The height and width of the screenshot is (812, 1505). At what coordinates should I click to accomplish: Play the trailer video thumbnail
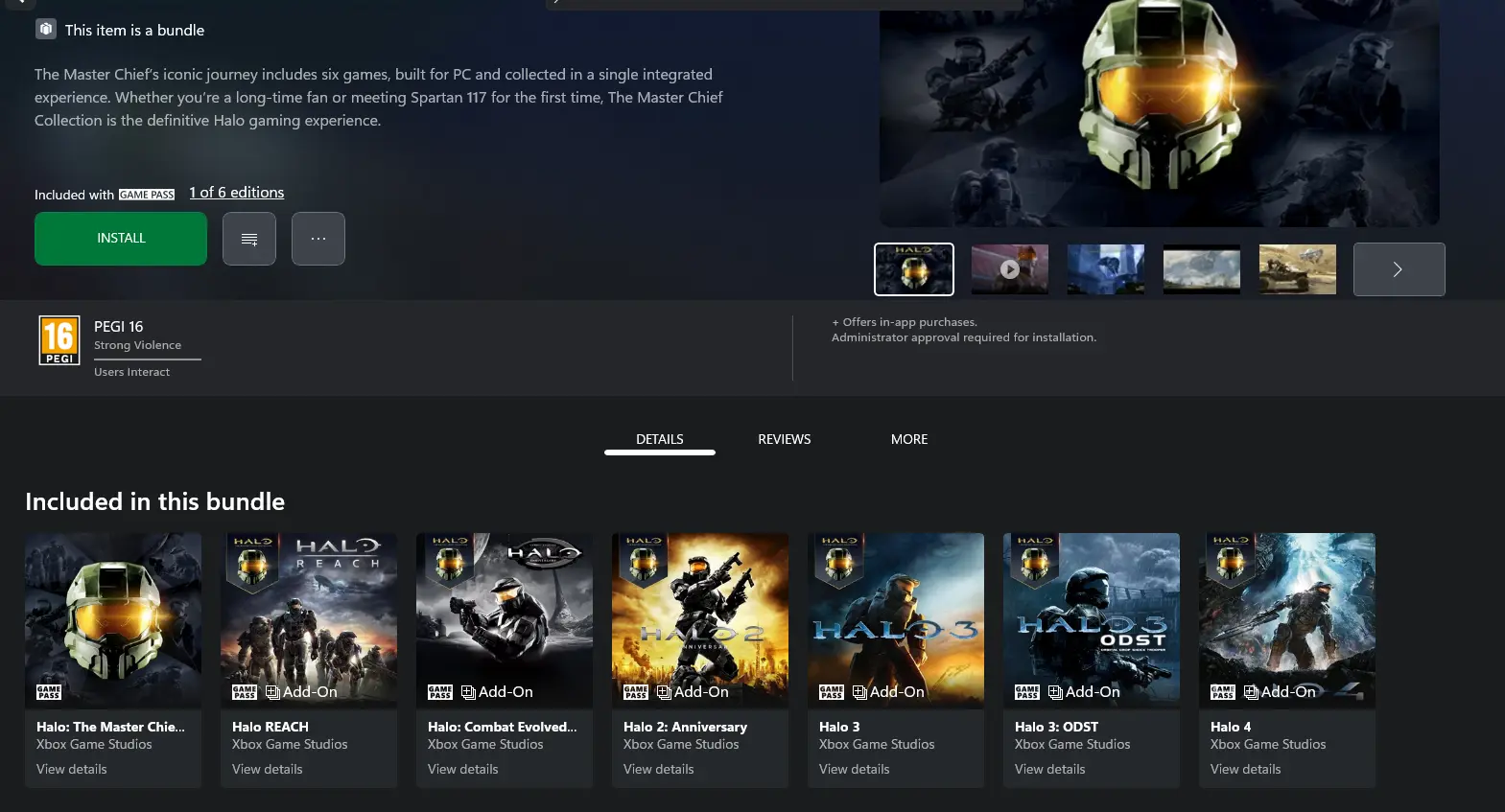(x=1010, y=269)
